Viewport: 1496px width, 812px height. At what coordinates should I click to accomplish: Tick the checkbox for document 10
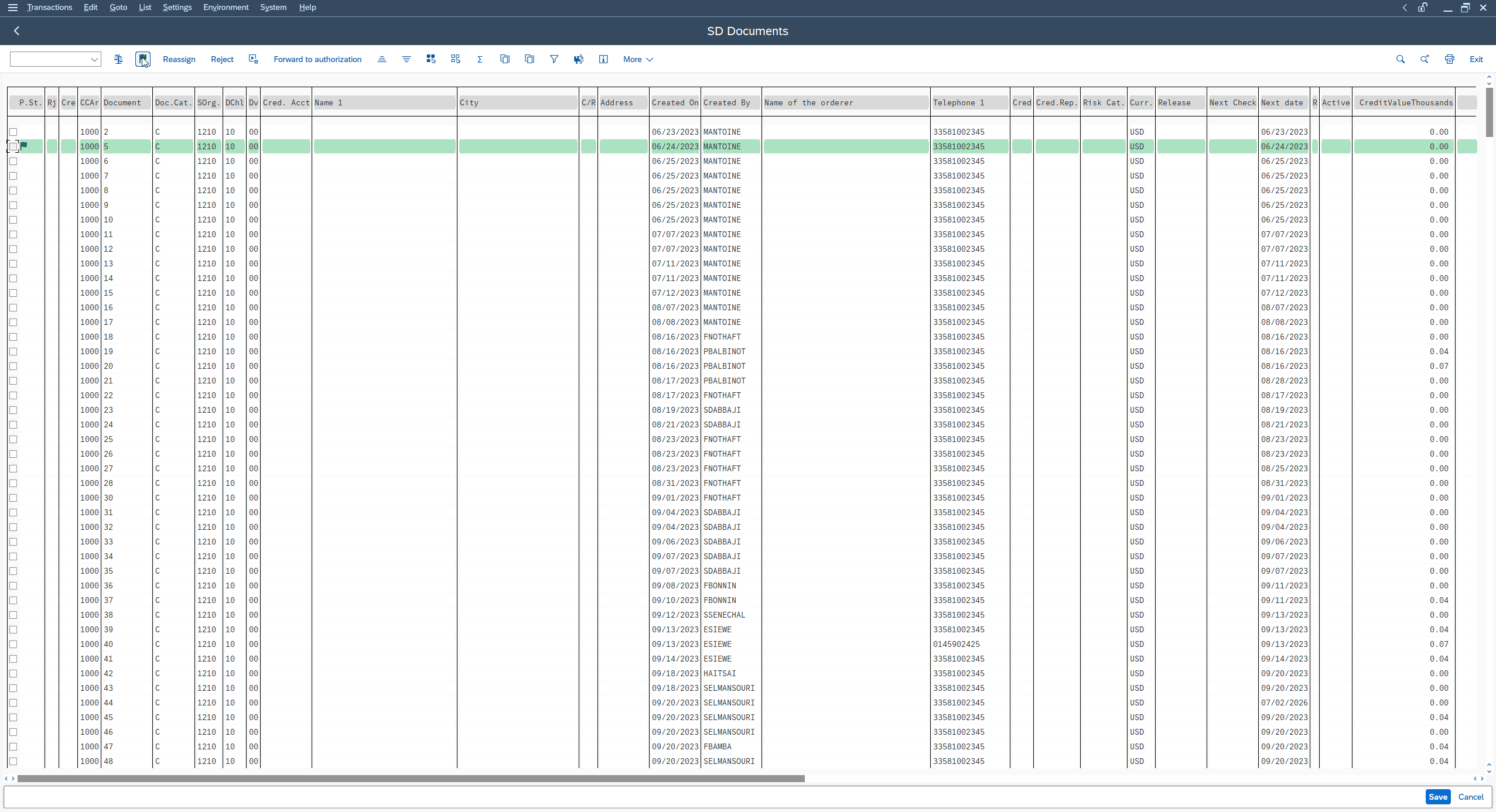13,220
